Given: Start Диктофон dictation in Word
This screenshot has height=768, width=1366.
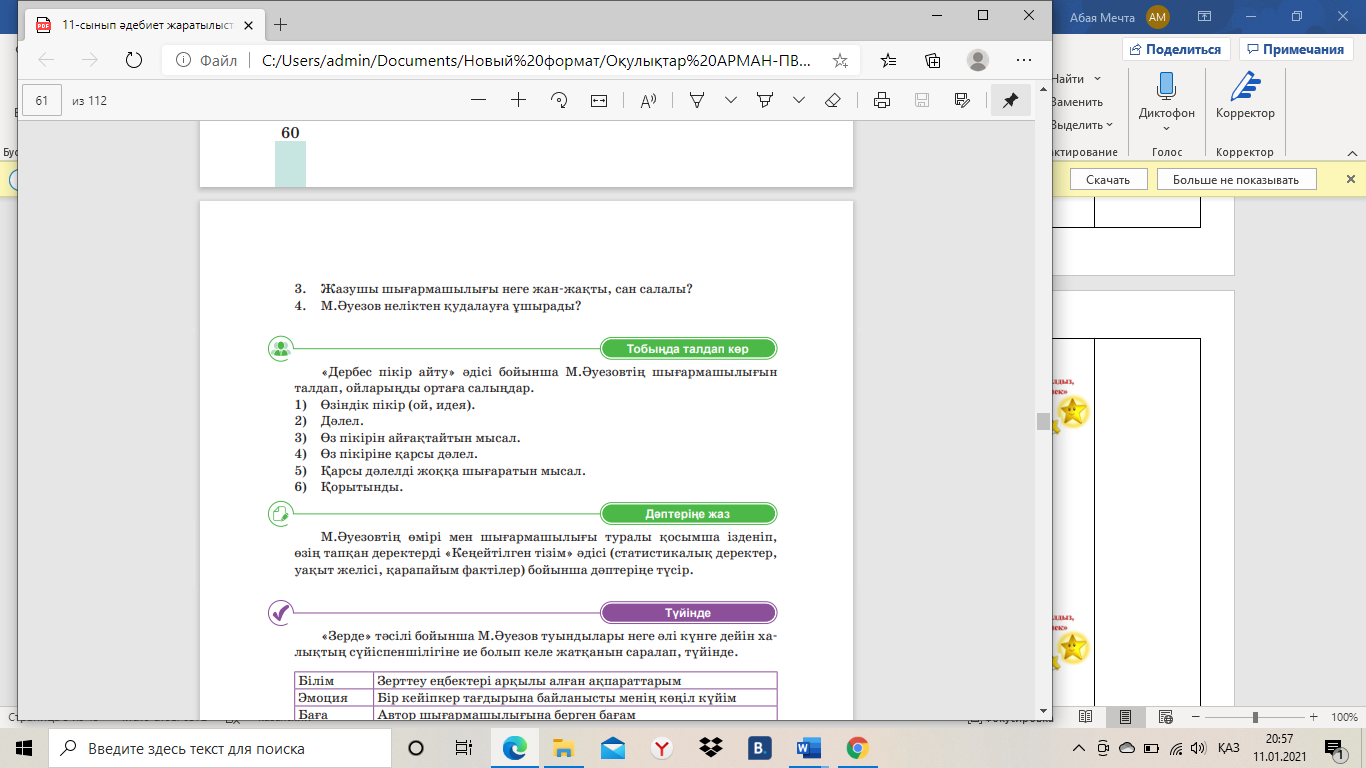Looking at the screenshot, I should pyautogui.click(x=1166, y=93).
